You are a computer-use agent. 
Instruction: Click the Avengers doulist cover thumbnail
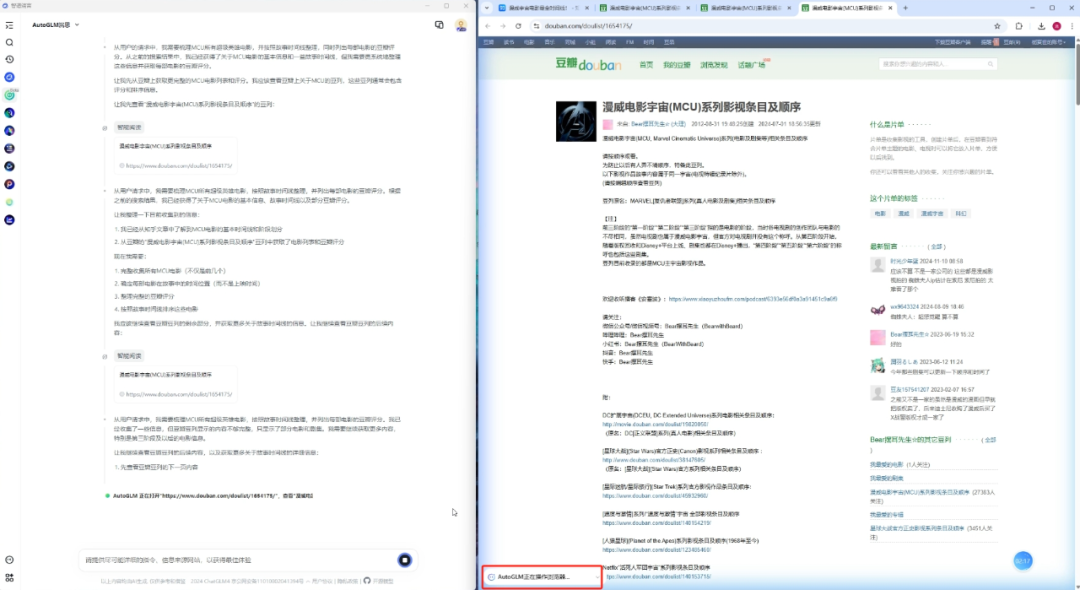[576, 121]
